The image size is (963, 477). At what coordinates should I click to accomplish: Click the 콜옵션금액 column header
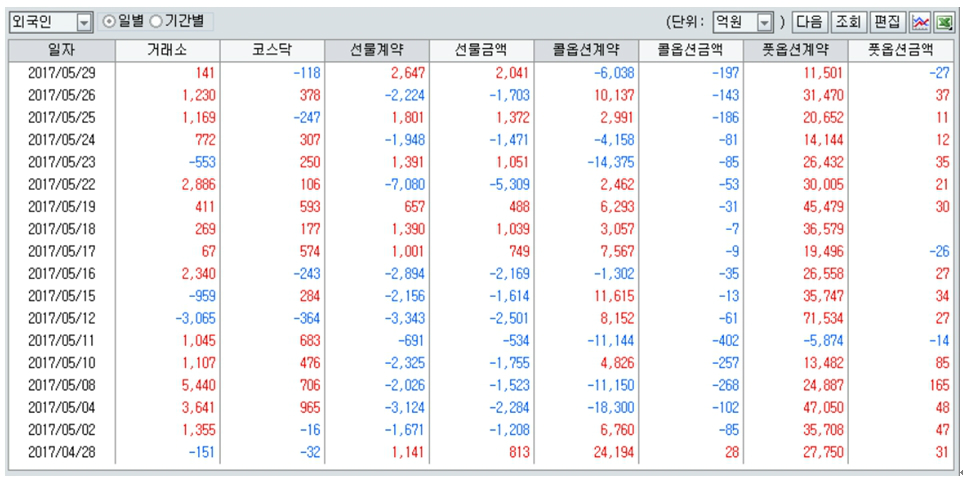(x=691, y=48)
